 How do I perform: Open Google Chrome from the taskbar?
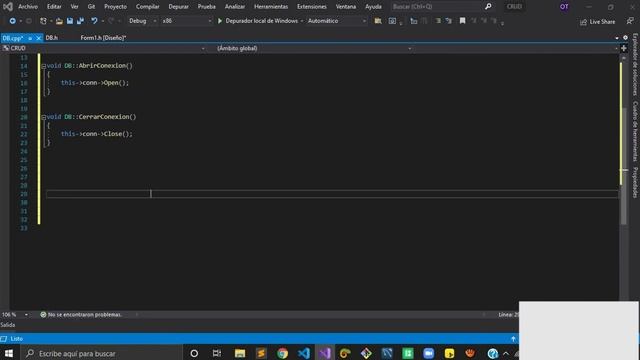point(282,353)
